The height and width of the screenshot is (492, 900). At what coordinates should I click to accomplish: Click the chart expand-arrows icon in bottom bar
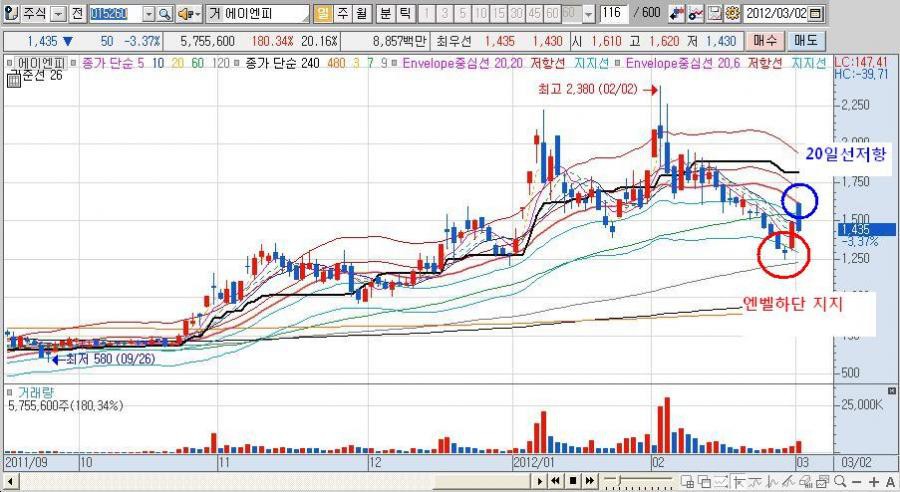tap(721, 482)
